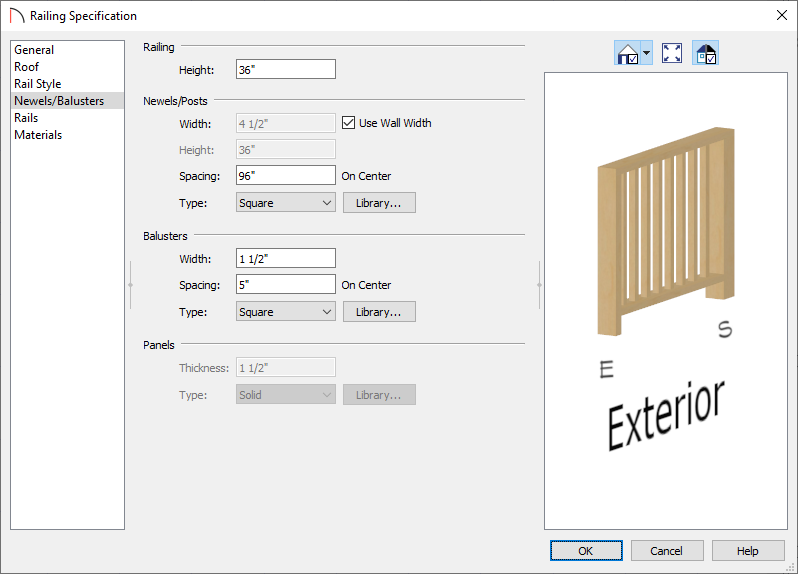798x574 pixels.
Task: Click the Railing Specification title icon
Action: tap(16, 16)
